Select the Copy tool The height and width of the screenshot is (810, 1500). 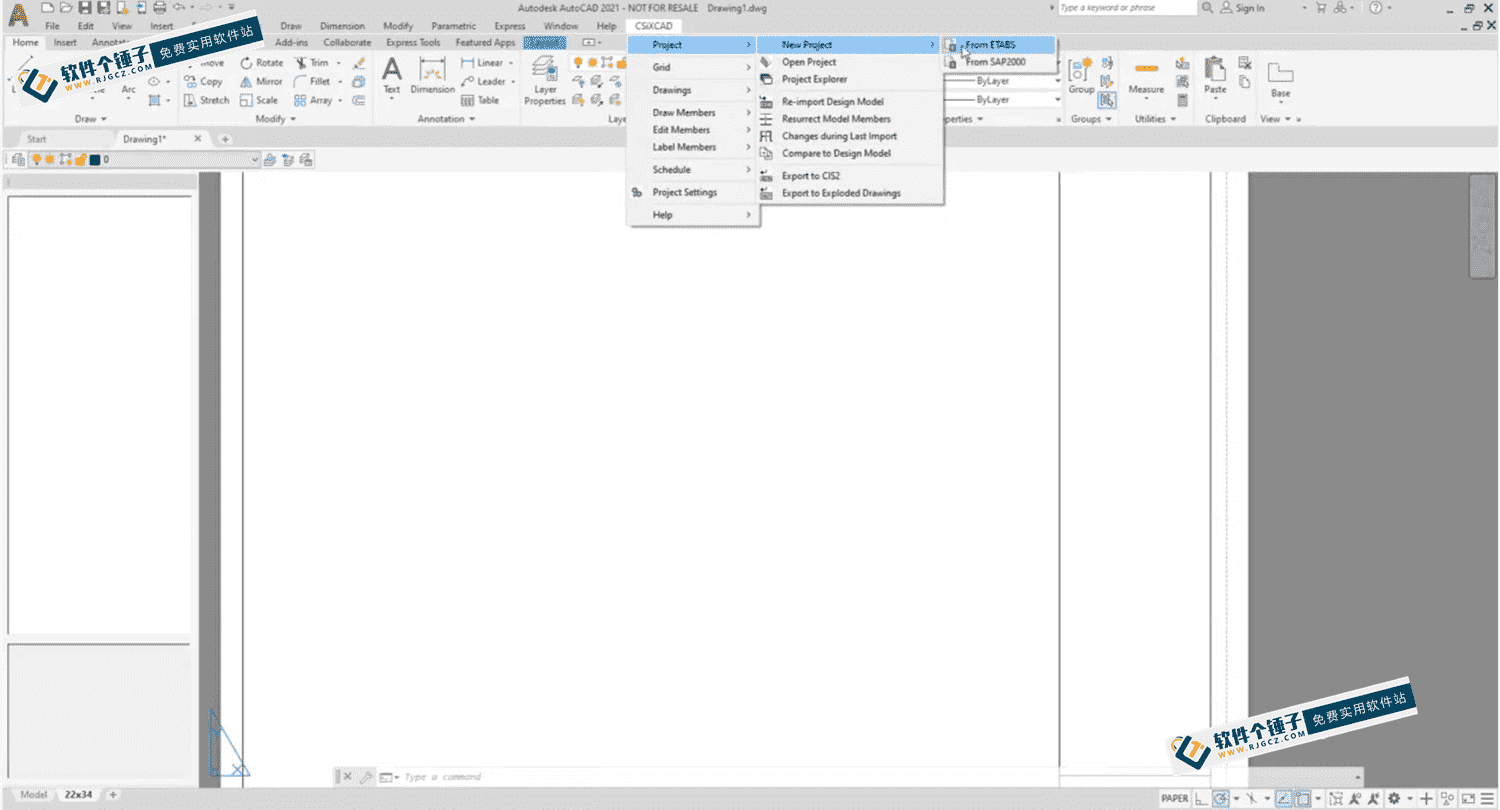(x=204, y=81)
